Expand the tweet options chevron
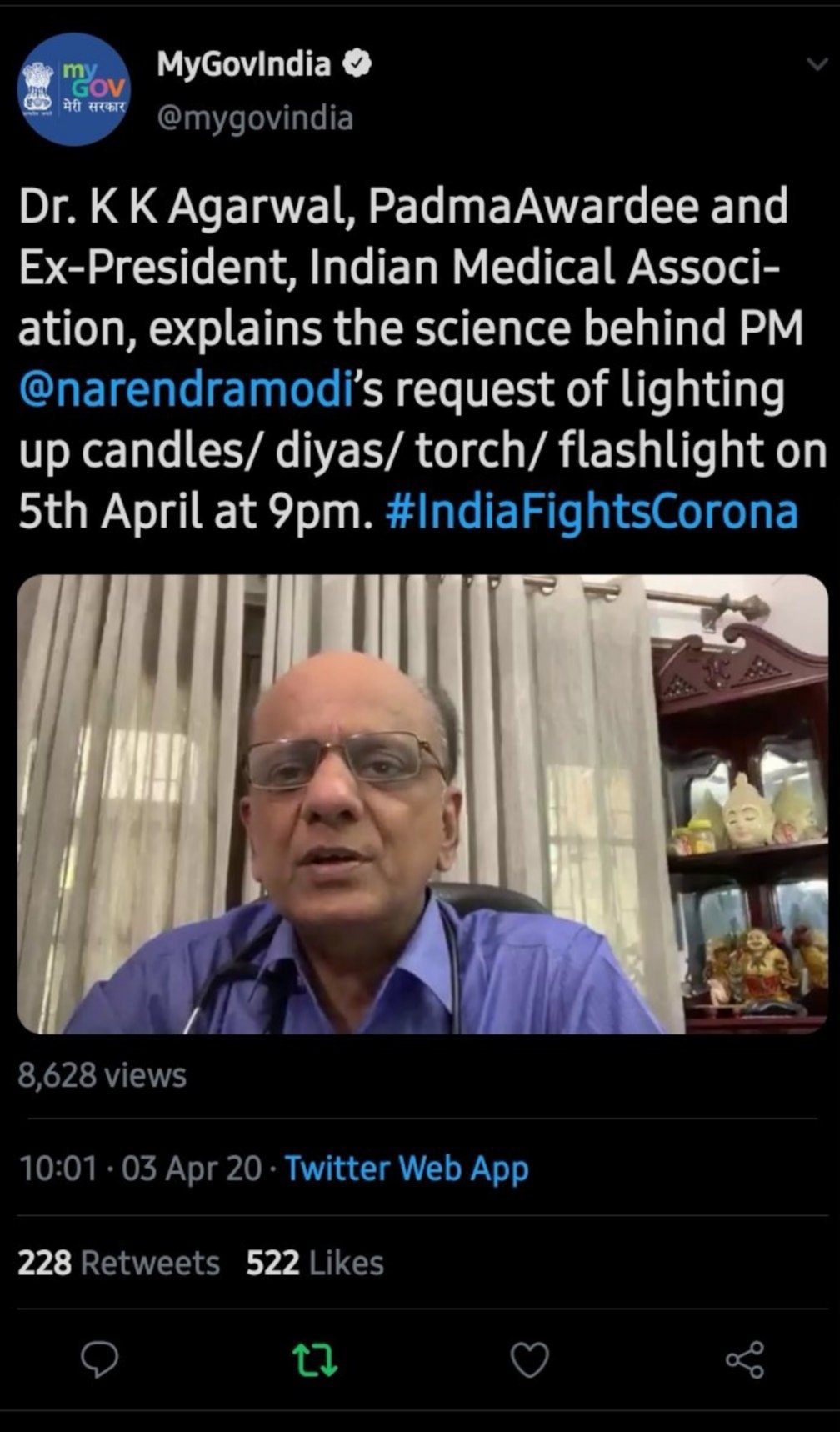840x1432 pixels. (x=815, y=64)
